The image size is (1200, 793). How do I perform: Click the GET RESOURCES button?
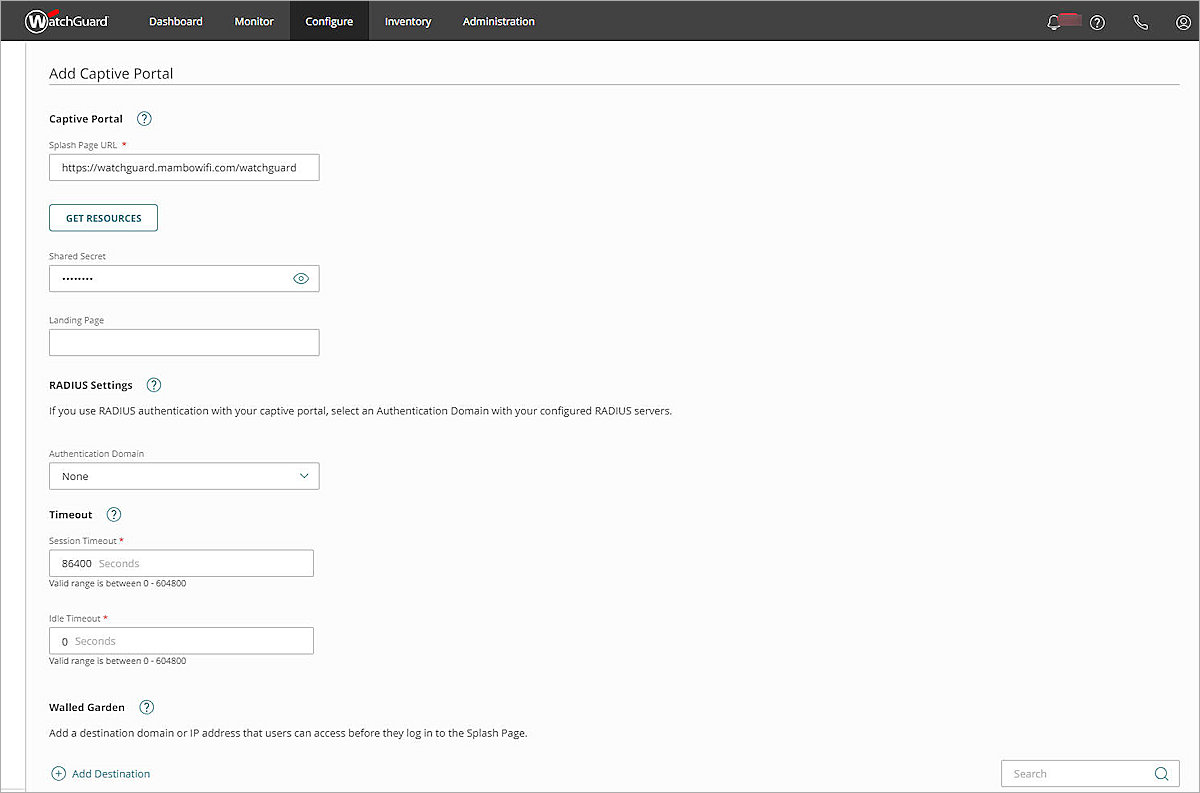[x=103, y=217]
